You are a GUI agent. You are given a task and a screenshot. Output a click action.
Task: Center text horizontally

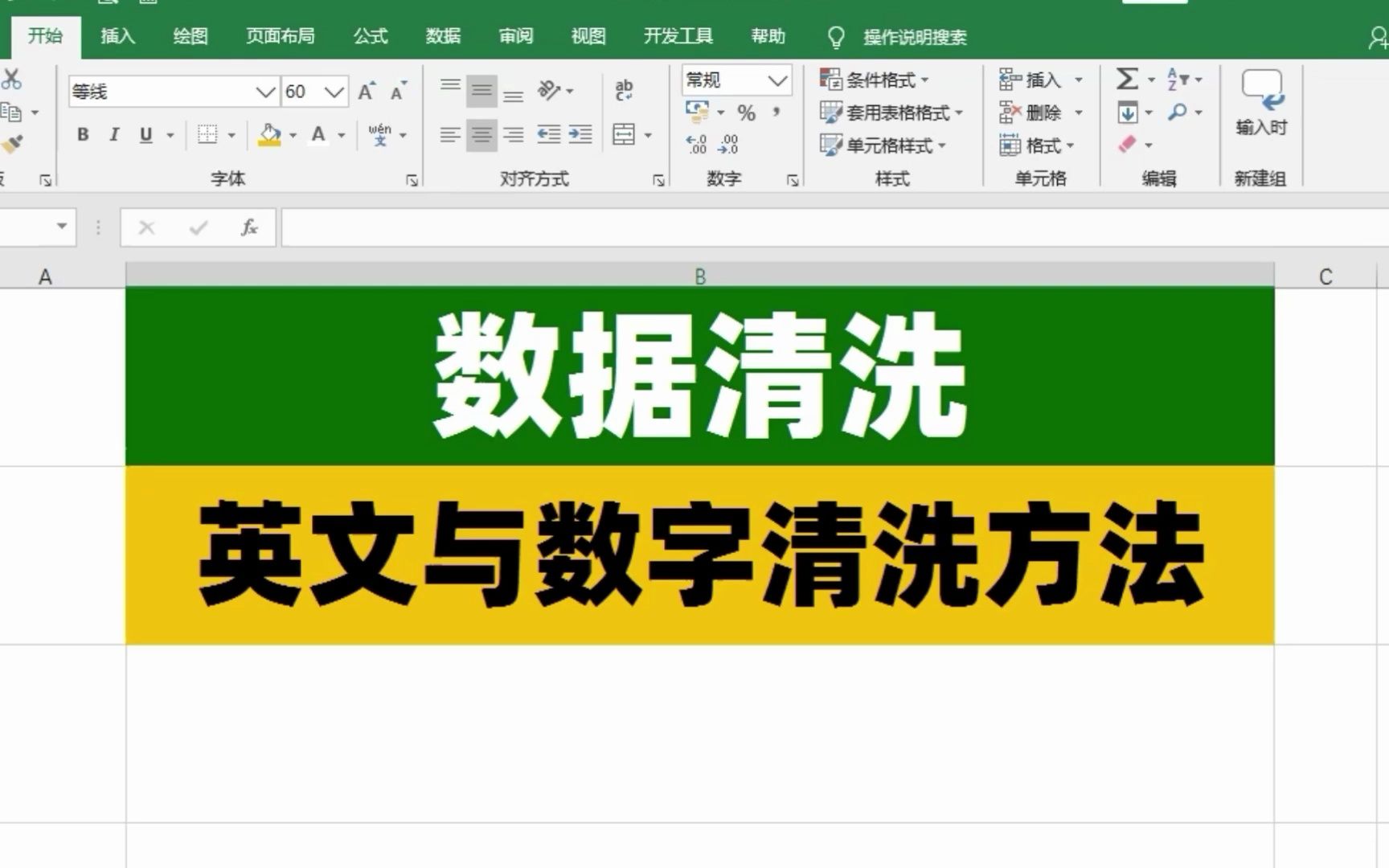click(x=481, y=135)
